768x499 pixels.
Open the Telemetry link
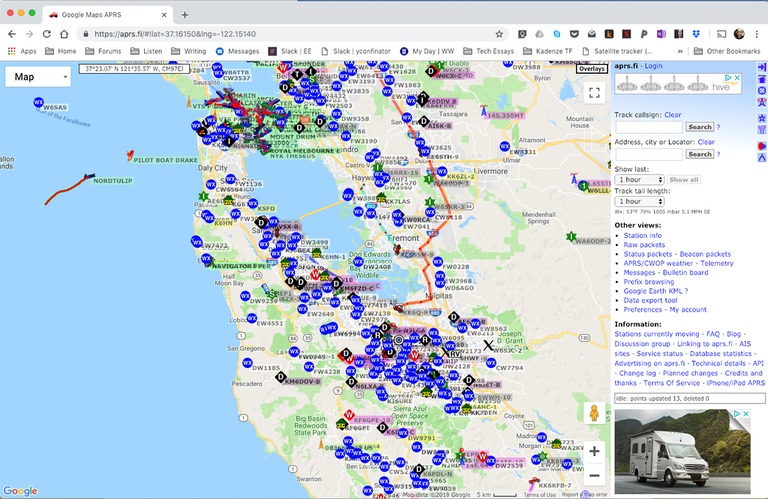pyautogui.click(x=717, y=263)
